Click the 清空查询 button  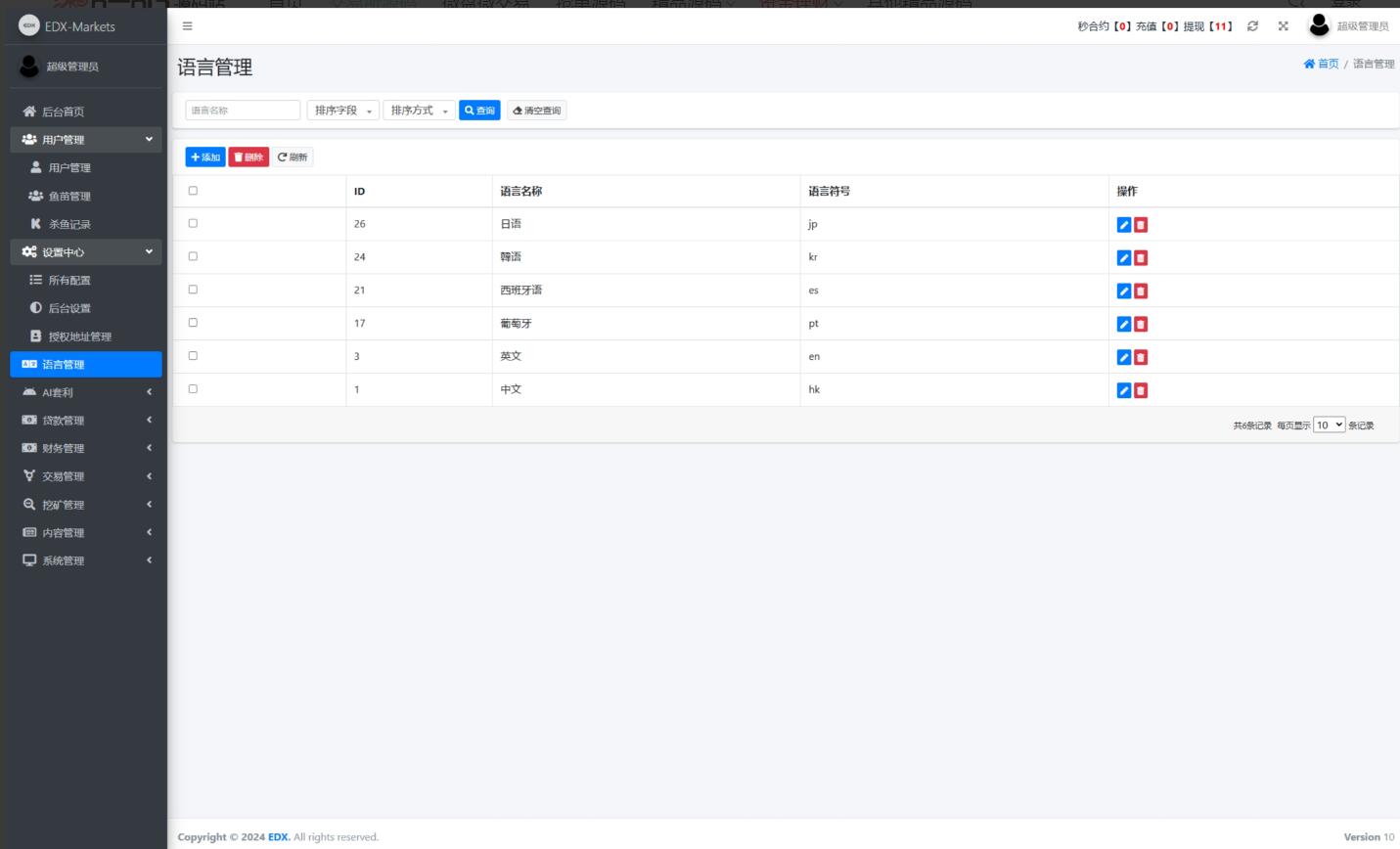pyautogui.click(x=537, y=111)
